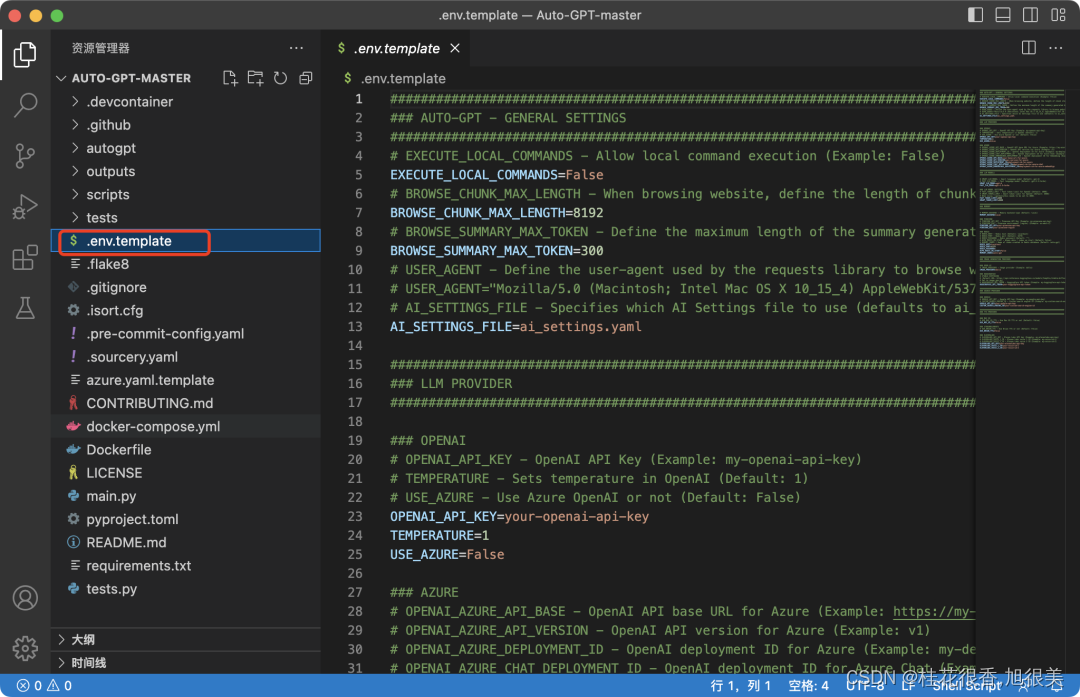Split the editor to the right

pos(1028,48)
